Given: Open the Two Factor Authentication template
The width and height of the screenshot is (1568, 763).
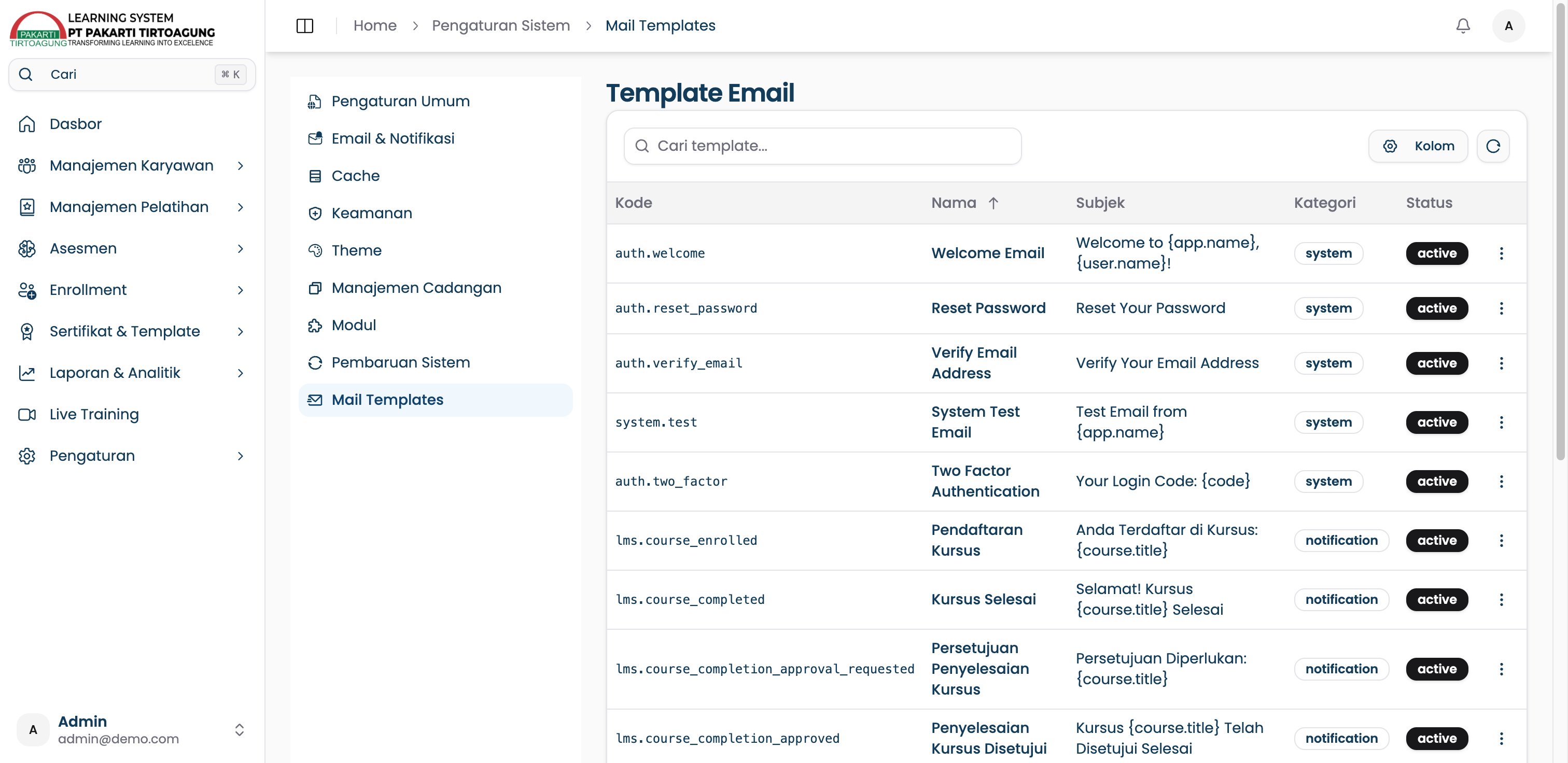Looking at the screenshot, I should pyautogui.click(x=985, y=482).
